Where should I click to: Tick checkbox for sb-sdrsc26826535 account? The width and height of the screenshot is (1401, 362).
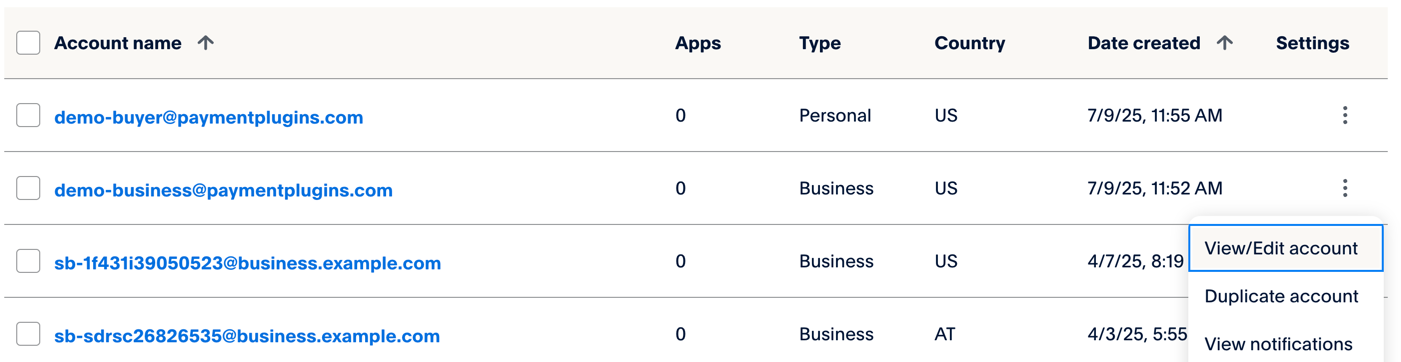pyautogui.click(x=28, y=335)
